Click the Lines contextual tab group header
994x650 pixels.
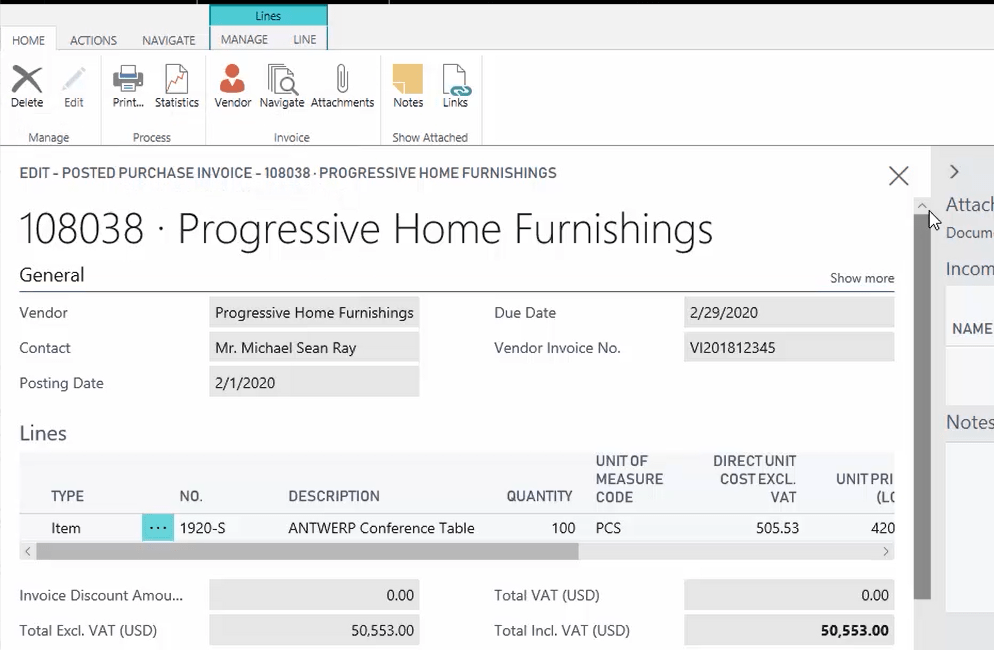(268, 16)
